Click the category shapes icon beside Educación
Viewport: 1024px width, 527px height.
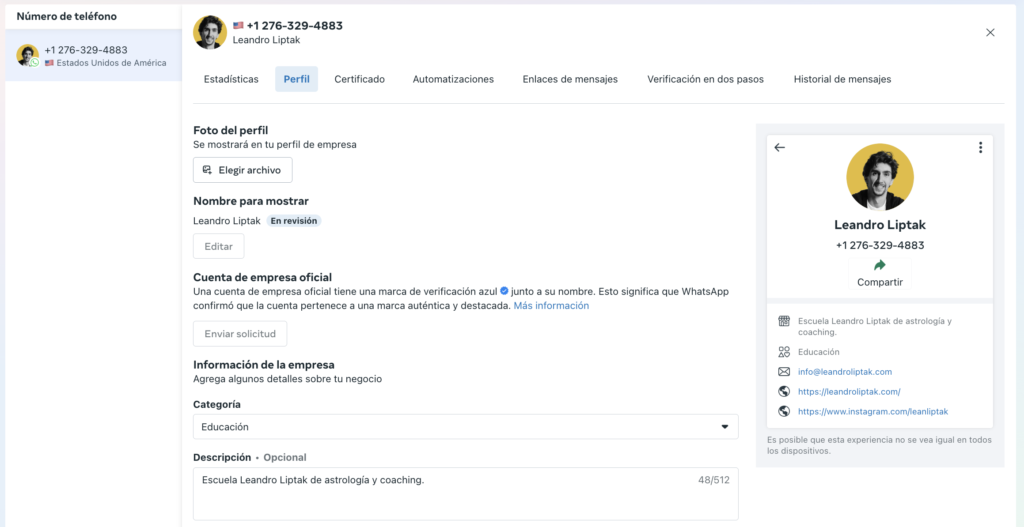coord(784,352)
